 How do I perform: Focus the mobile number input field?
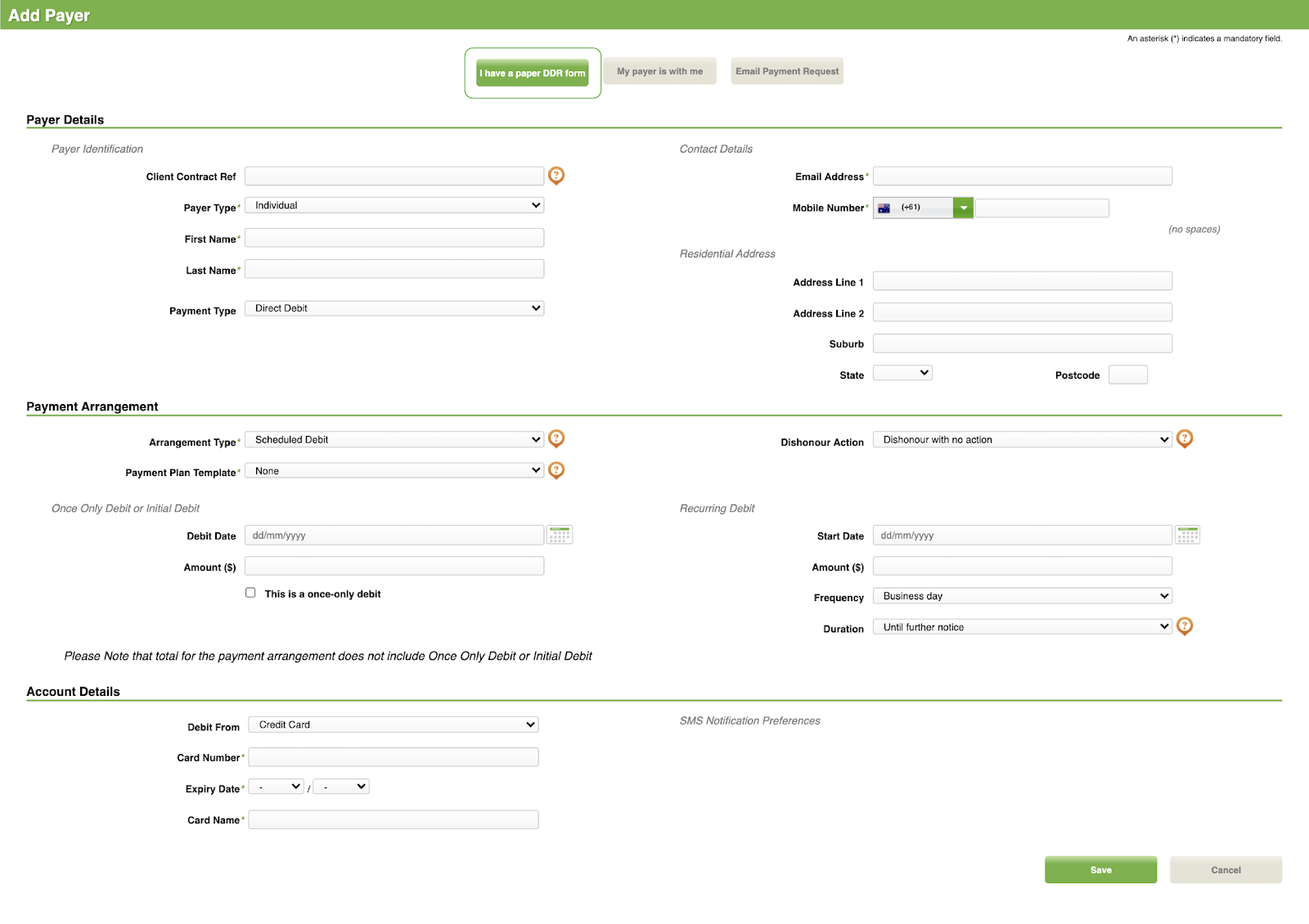[1042, 208]
